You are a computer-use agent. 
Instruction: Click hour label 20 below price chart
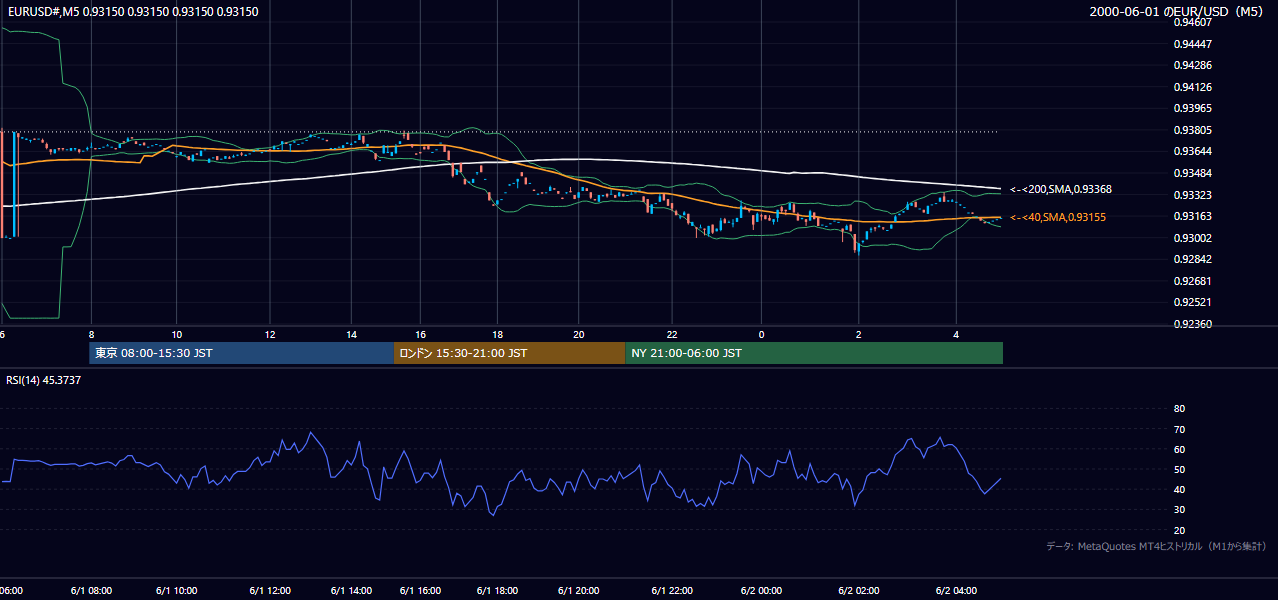pos(579,334)
